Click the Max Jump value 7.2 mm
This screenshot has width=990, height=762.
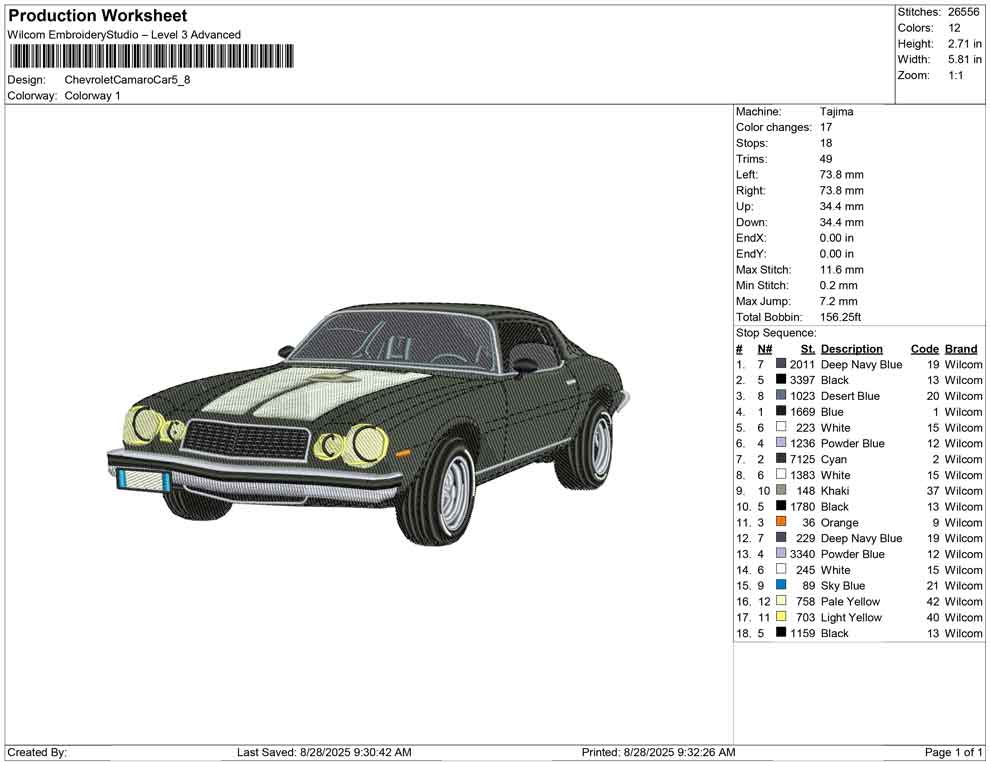pyautogui.click(x=838, y=301)
